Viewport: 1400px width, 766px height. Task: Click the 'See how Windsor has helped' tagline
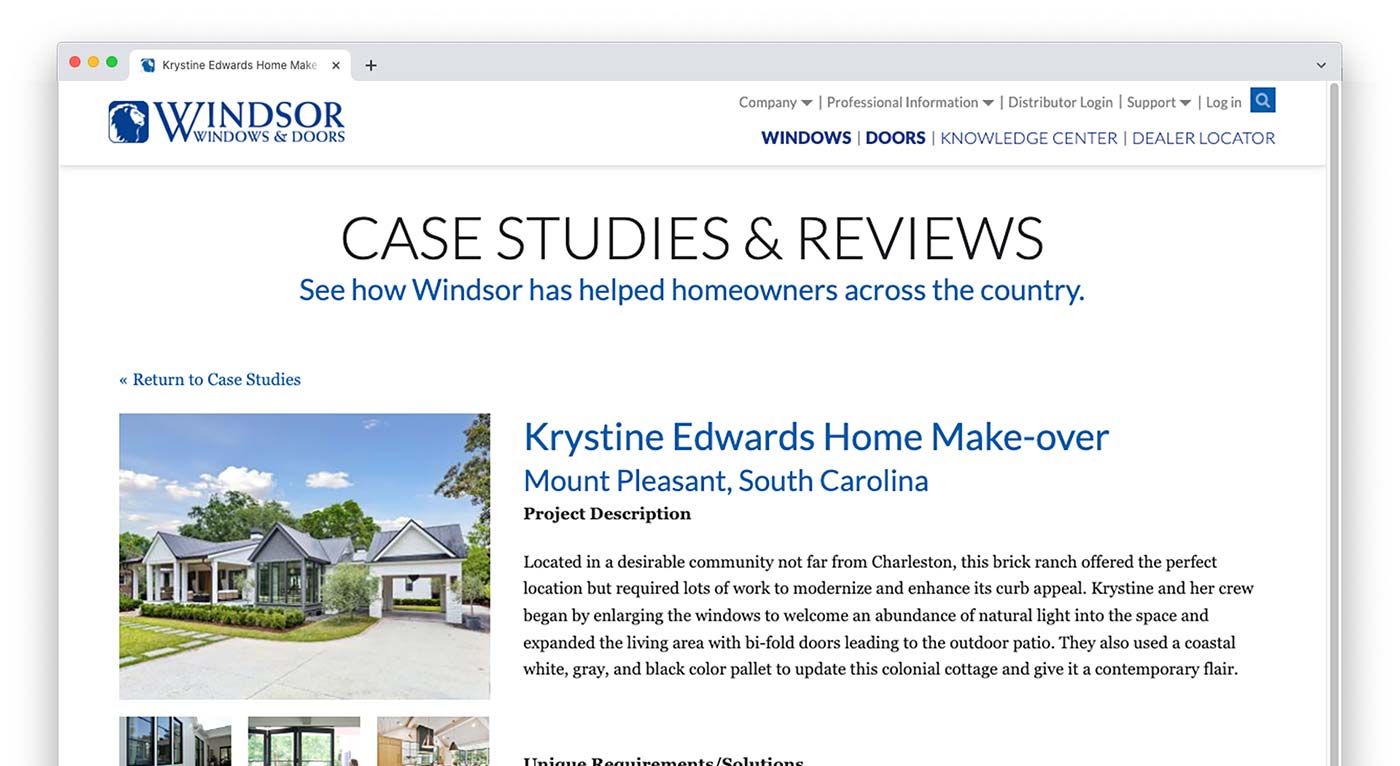coord(692,290)
